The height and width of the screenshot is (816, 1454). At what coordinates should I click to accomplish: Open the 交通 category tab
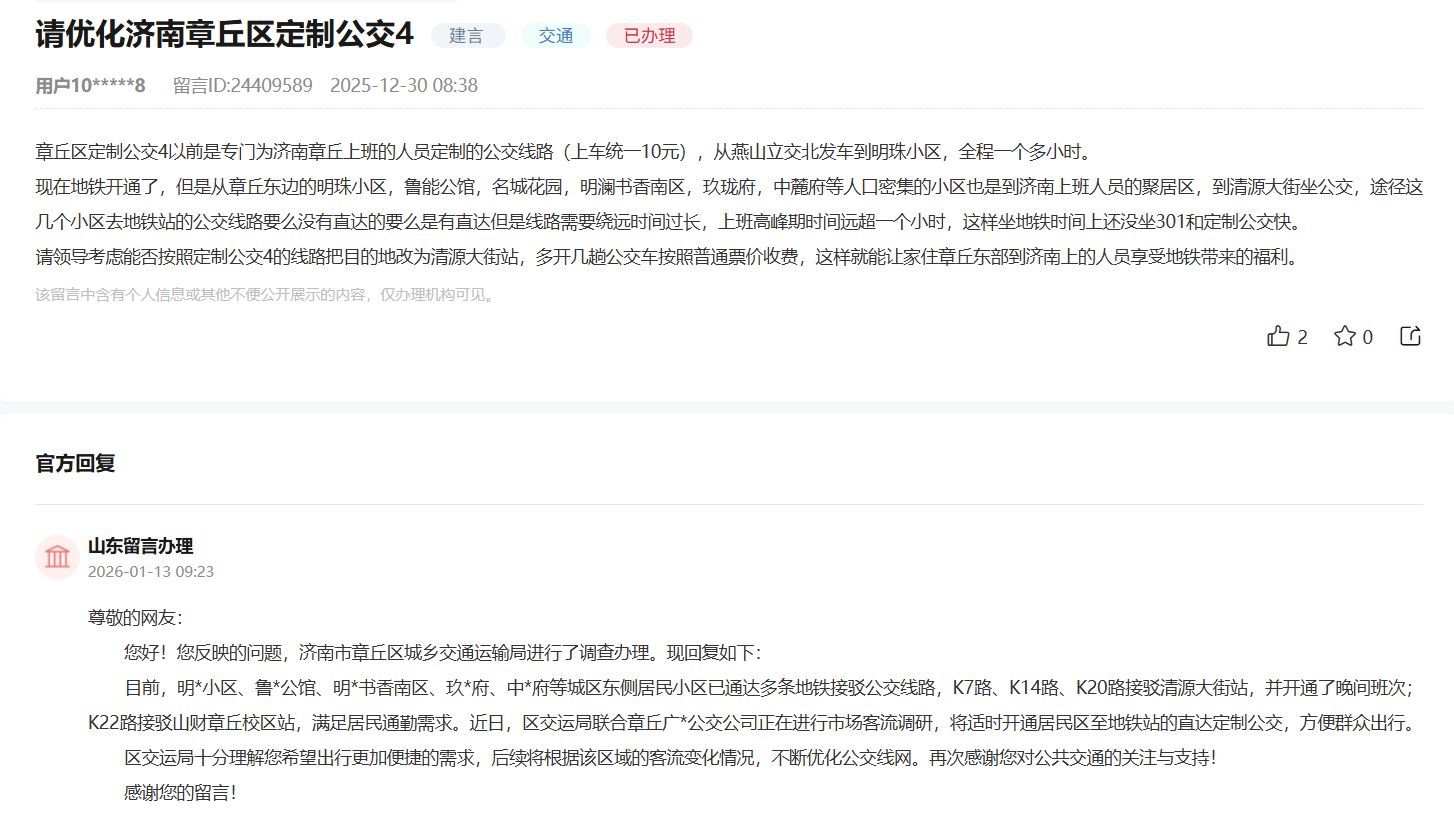[555, 33]
